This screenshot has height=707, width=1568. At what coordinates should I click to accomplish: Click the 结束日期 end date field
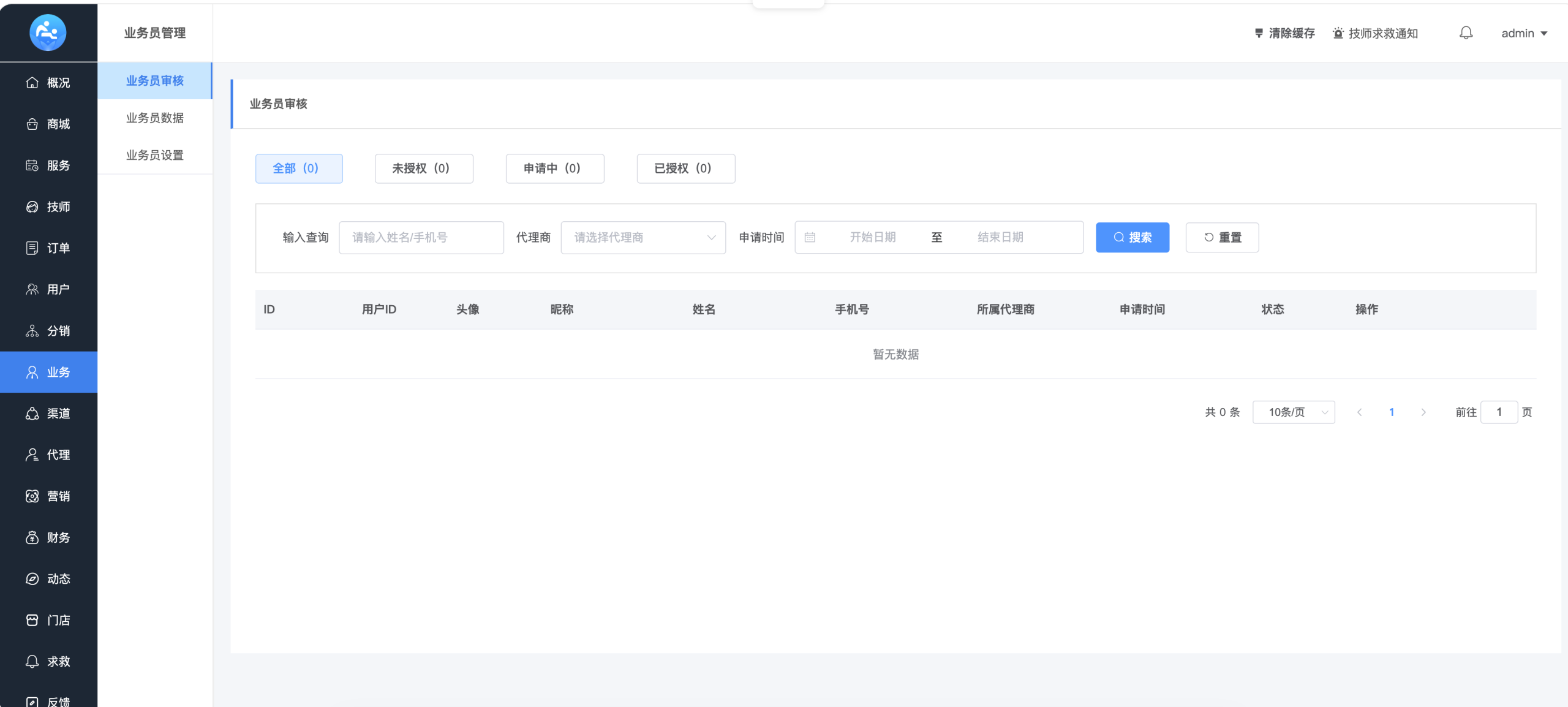[x=1000, y=238]
